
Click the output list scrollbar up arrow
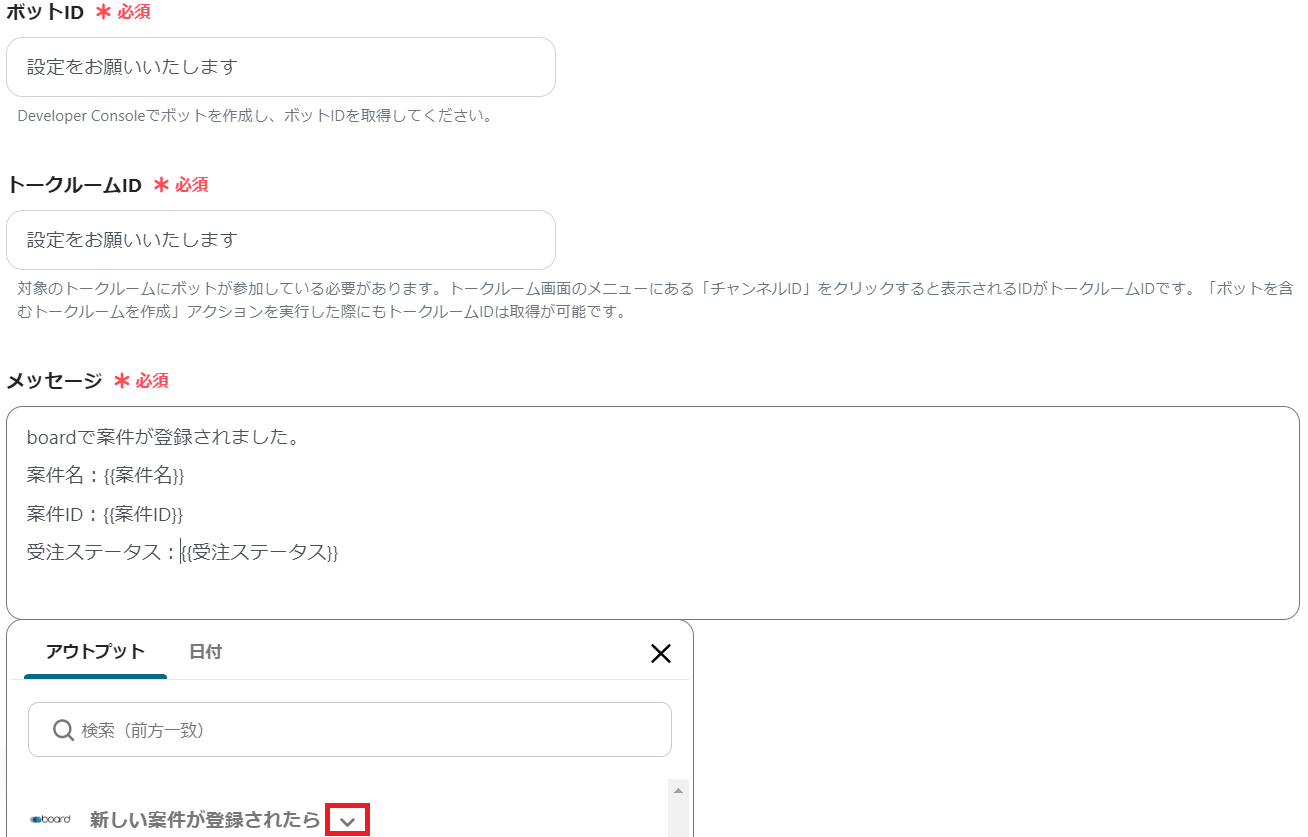pyautogui.click(x=679, y=791)
